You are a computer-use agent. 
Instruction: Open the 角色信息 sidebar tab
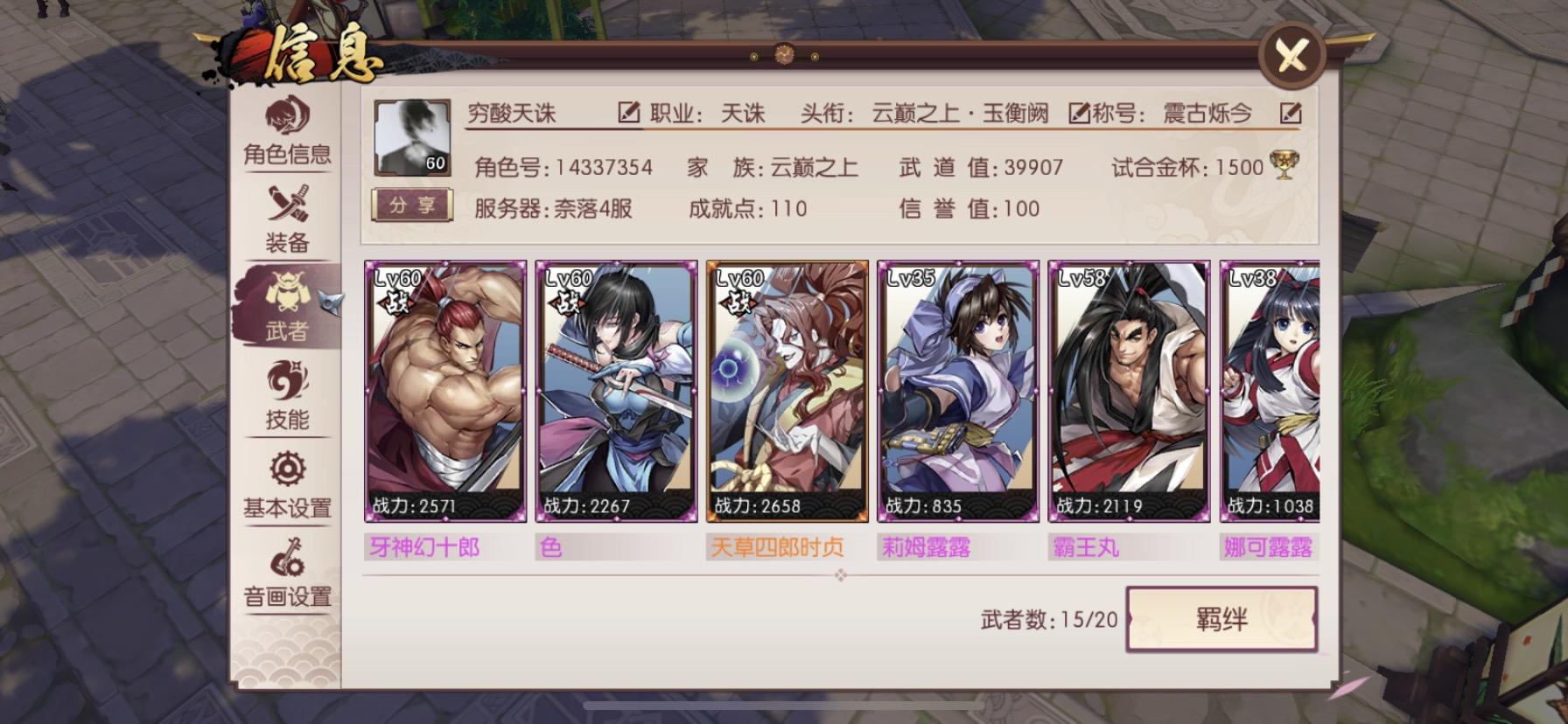click(x=287, y=131)
